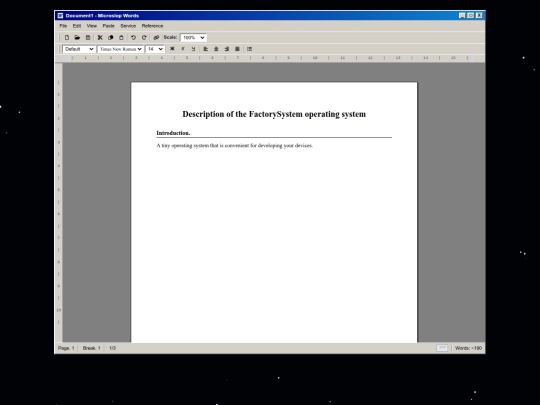
Task: Align text to the left
Action: pos(206,49)
